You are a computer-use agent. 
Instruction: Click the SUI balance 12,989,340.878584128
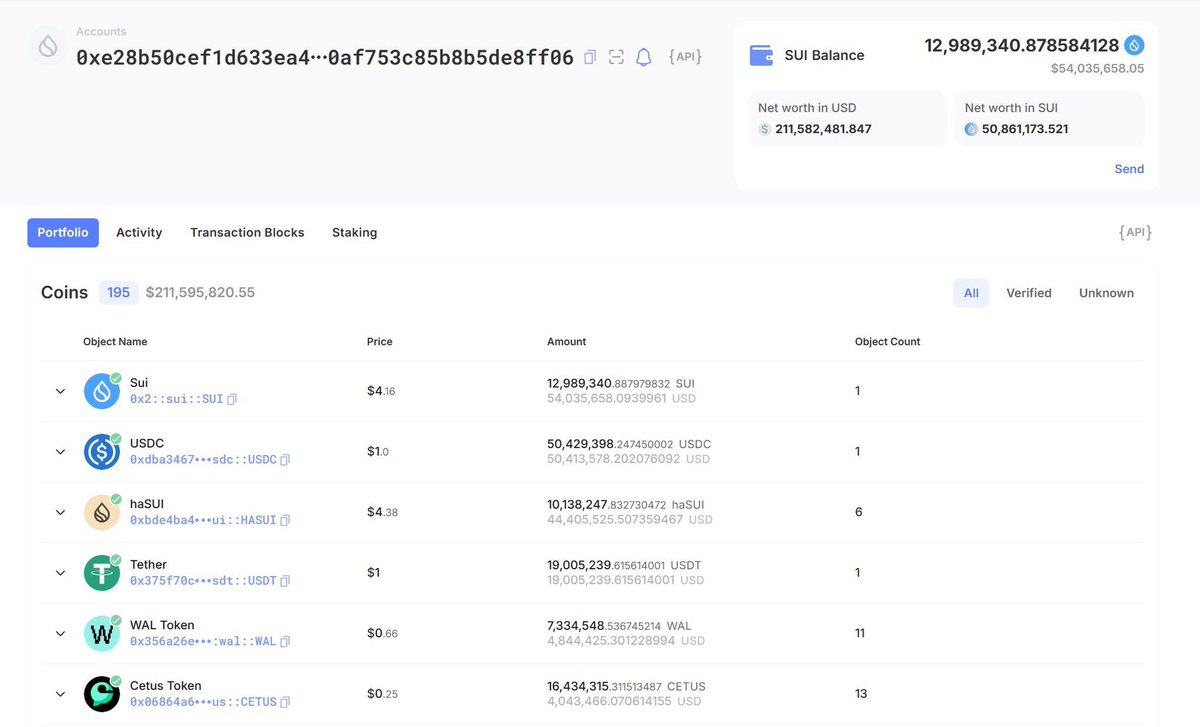pyautogui.click(x=1022, y=45)
